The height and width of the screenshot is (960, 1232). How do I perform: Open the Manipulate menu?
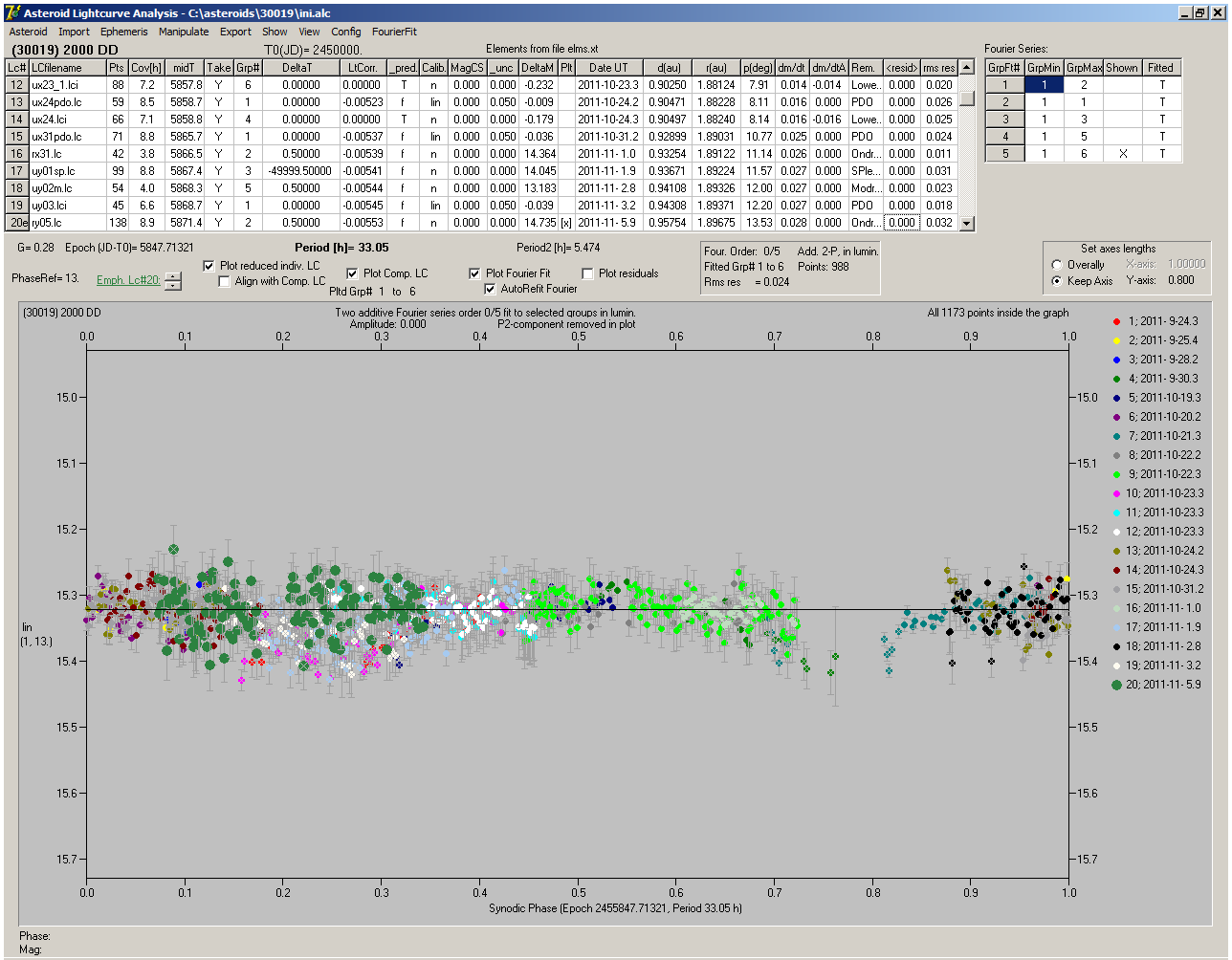click(184, 32)
